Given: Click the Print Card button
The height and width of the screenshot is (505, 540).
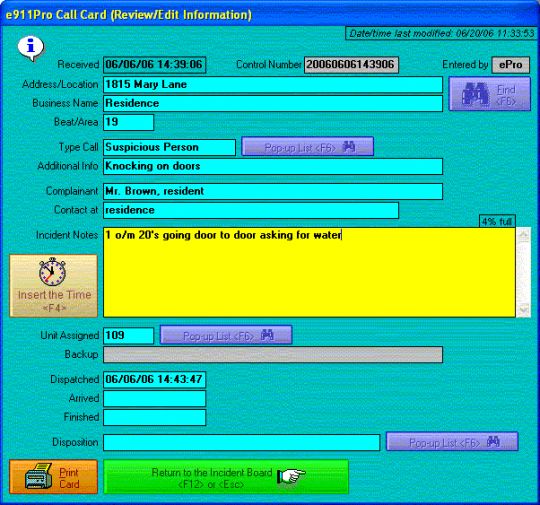Looking at the screenshot, I should tap(54, 477).
